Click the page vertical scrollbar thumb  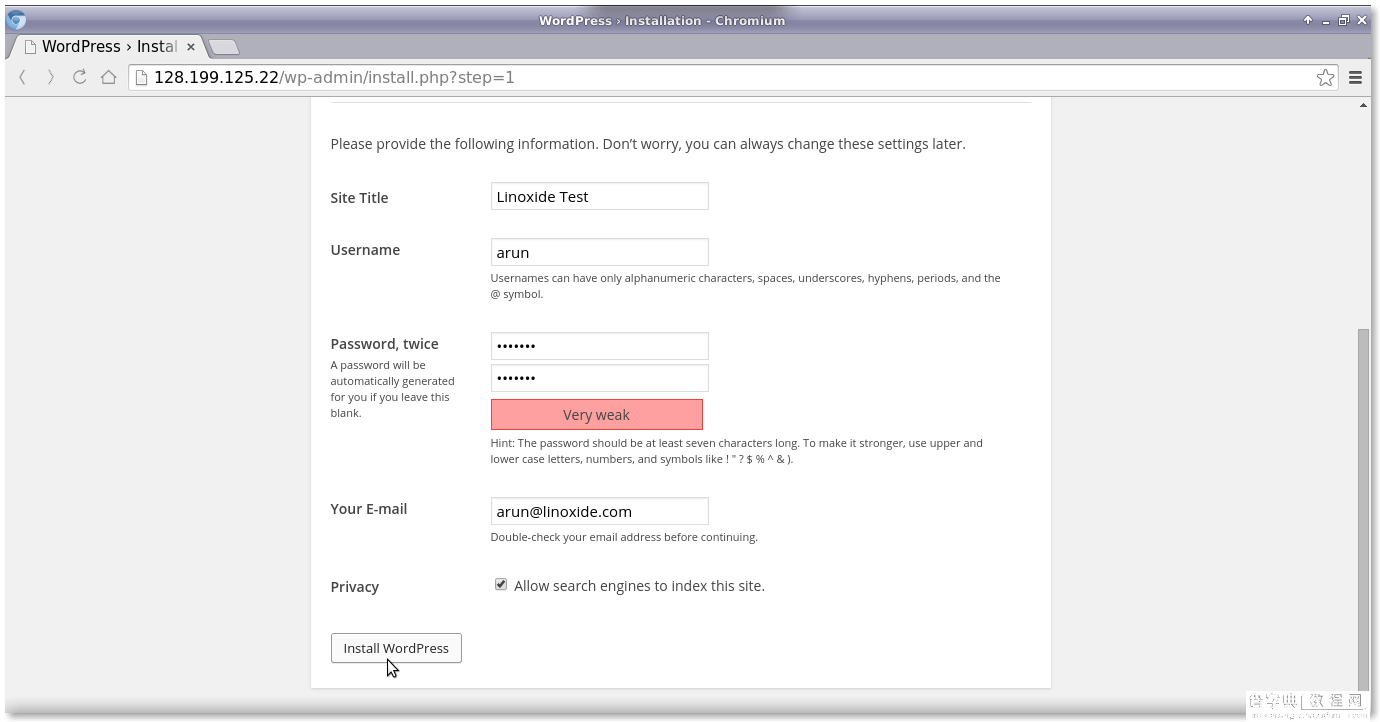click(x=1364, y=510)
